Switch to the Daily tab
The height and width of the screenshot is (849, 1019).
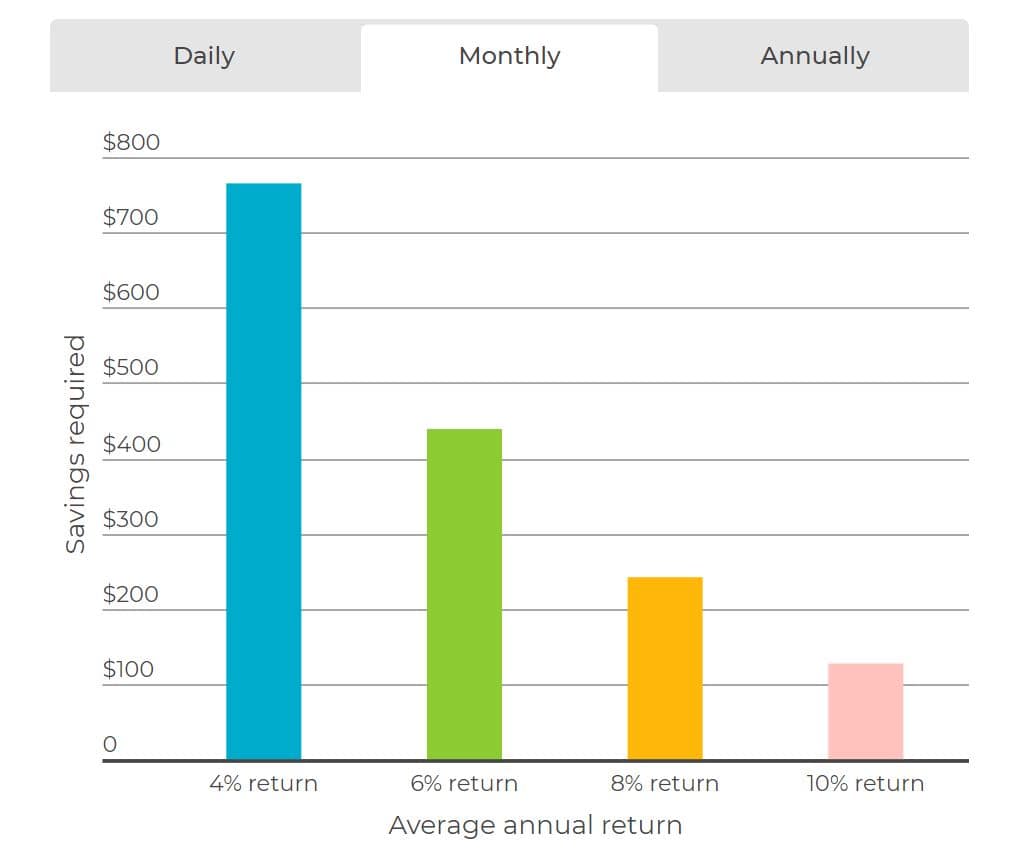[x=204, y=56]
